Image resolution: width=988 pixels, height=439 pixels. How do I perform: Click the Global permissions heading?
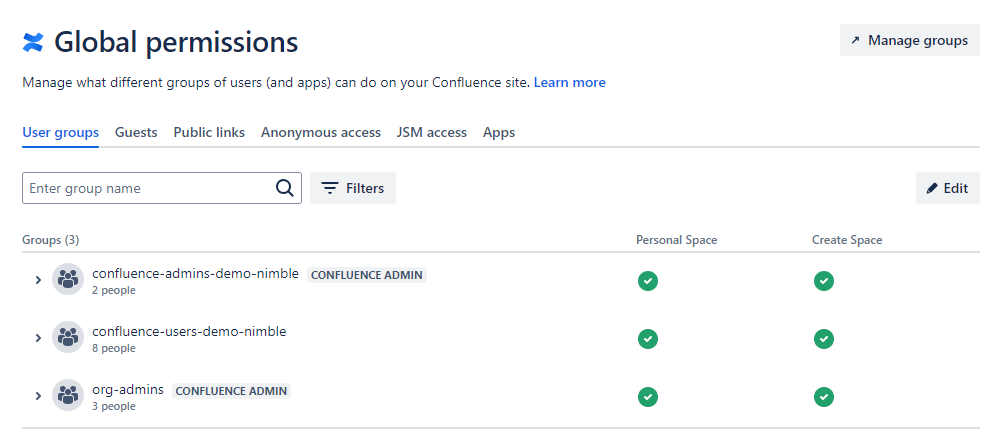(176, 42)
